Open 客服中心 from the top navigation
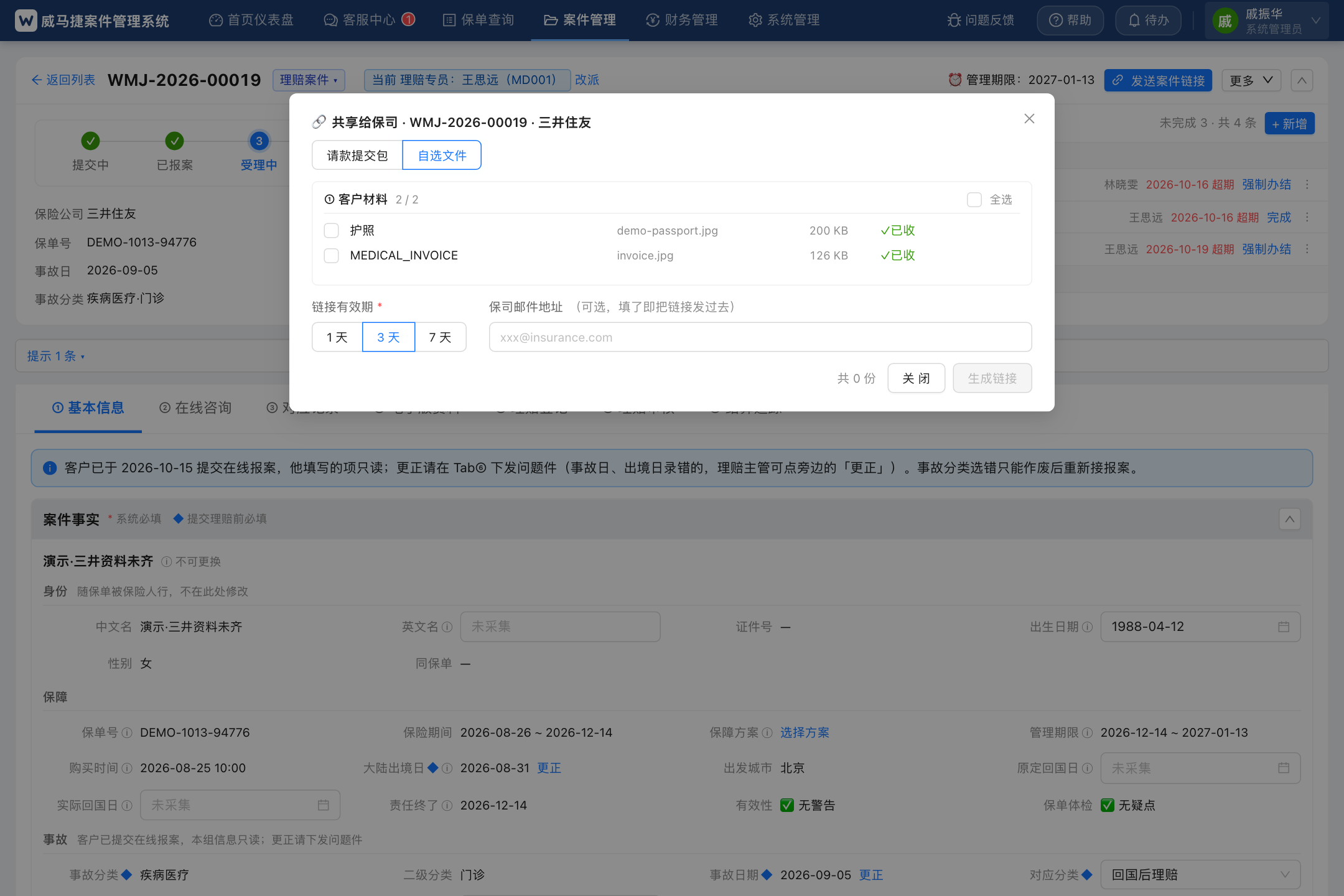Image resolution: width=1344 pixels, height=896 pixels. (369, 20)
